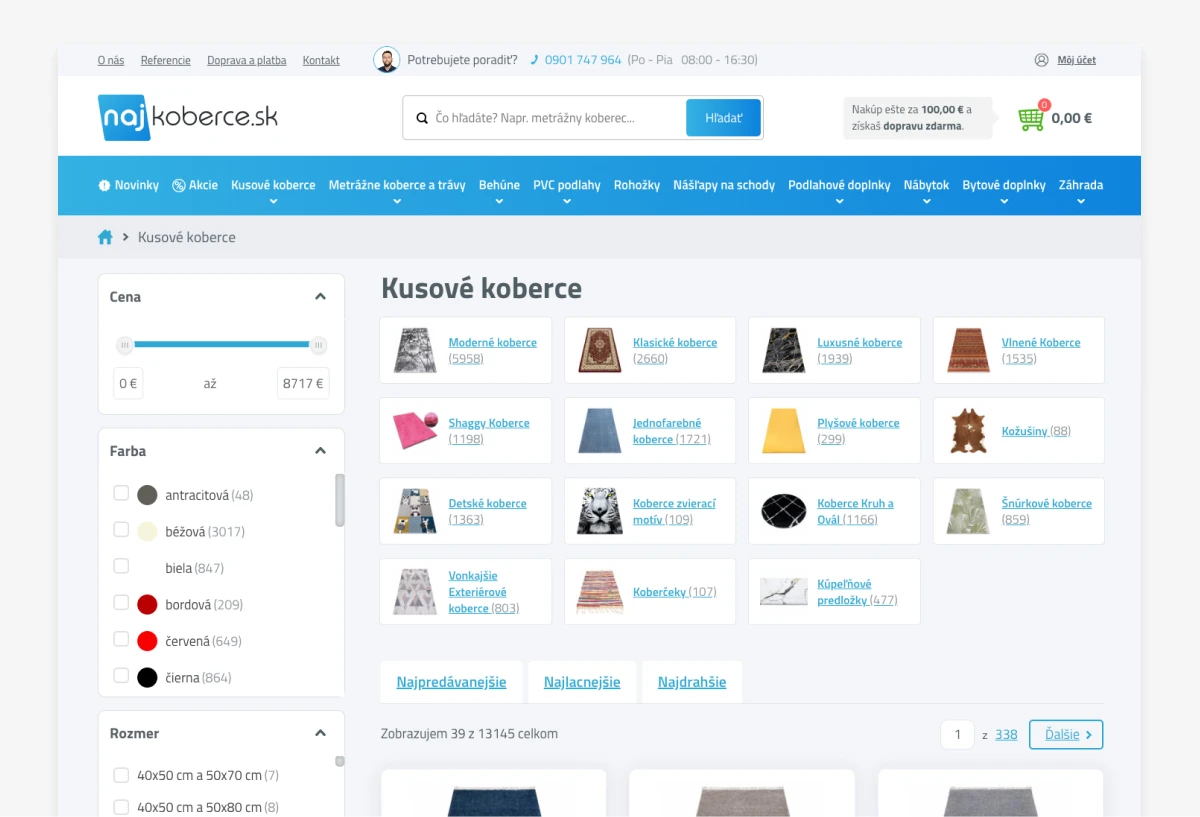Check the biela color filter
The width and height of the screenshot is (1200, 817).
pos(121,566)
